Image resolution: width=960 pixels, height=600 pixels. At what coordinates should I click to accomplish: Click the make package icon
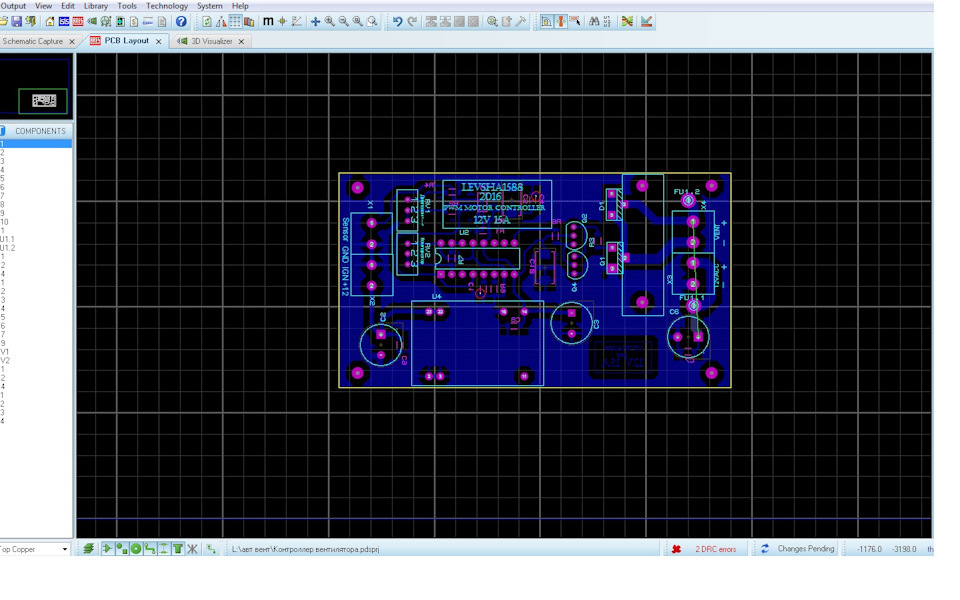point(506,21)
